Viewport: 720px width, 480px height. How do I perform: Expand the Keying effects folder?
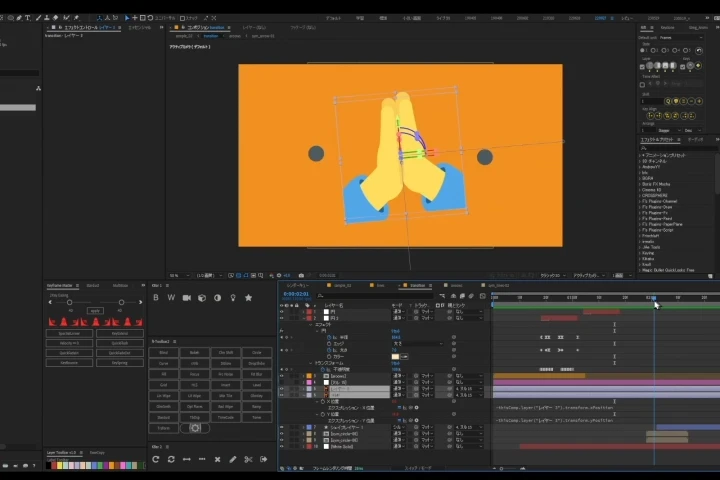click(640, 253)
